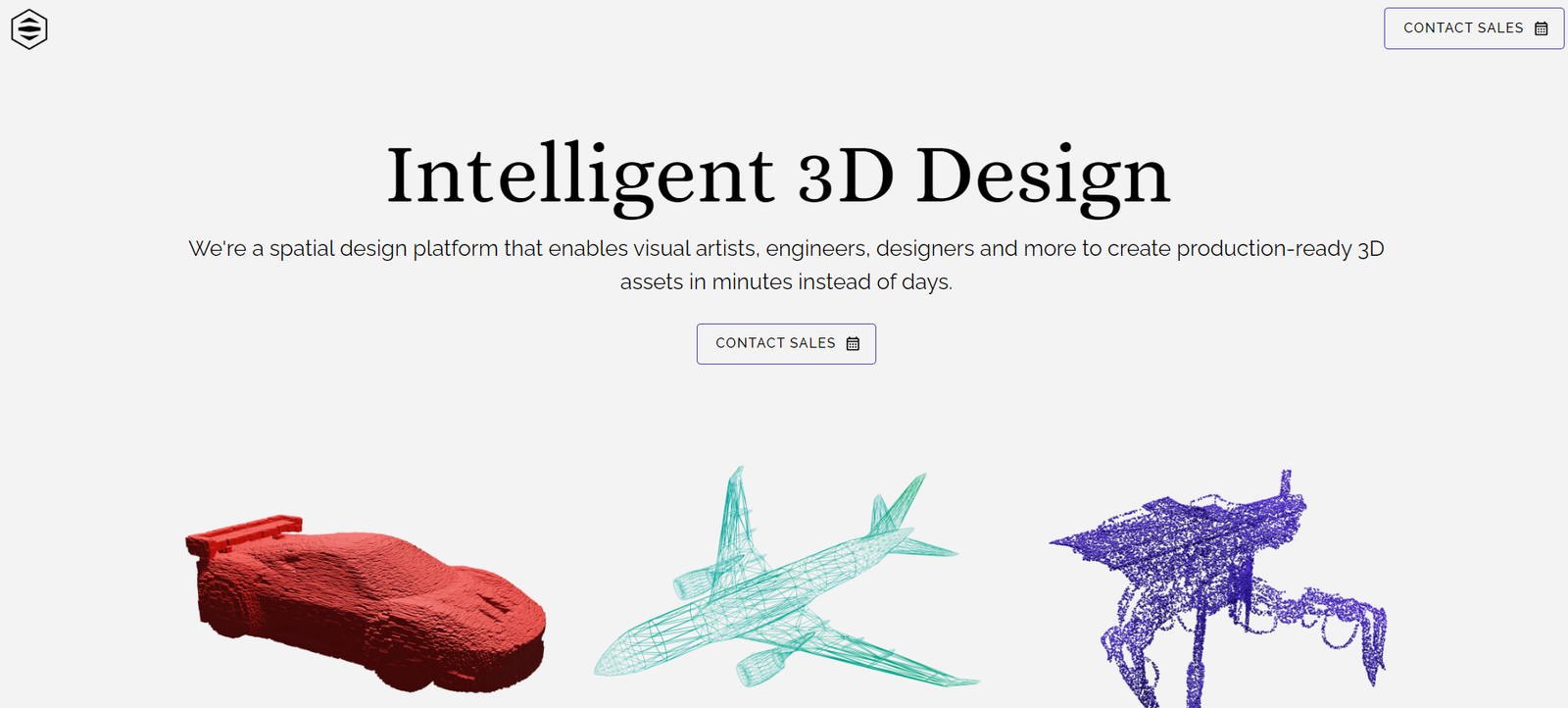Select the purple point-cloud model
The width and height of the screenshot is (1568, 708).
coord(1218,588)
